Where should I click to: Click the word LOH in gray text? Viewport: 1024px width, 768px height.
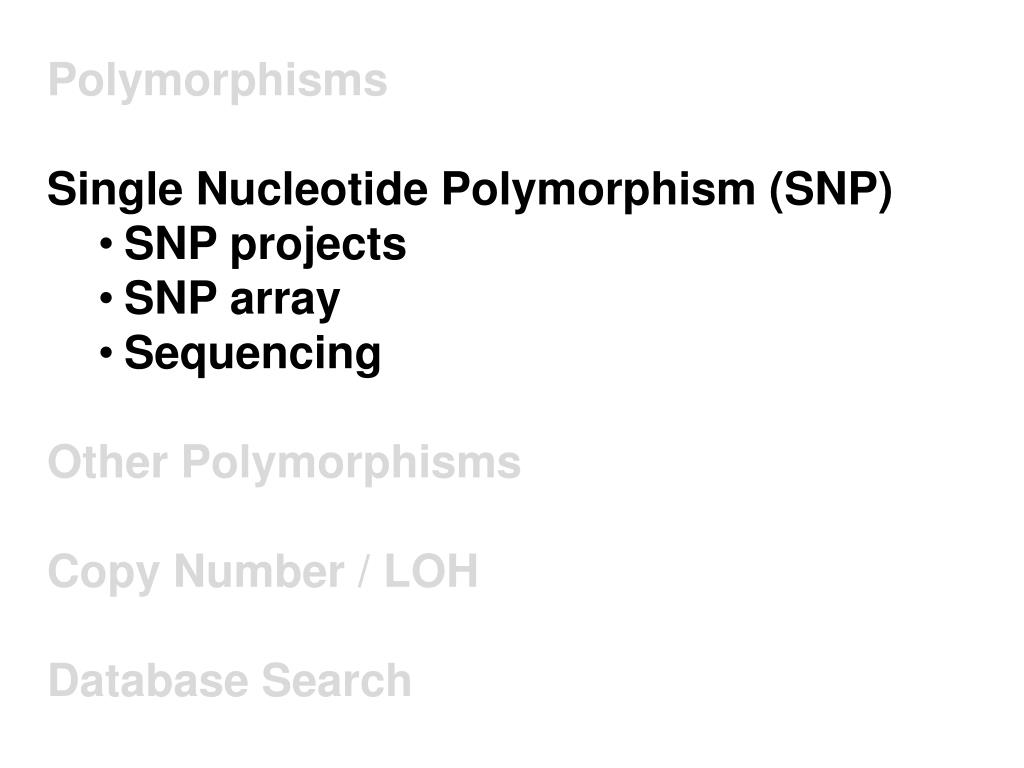coord(431,571)
